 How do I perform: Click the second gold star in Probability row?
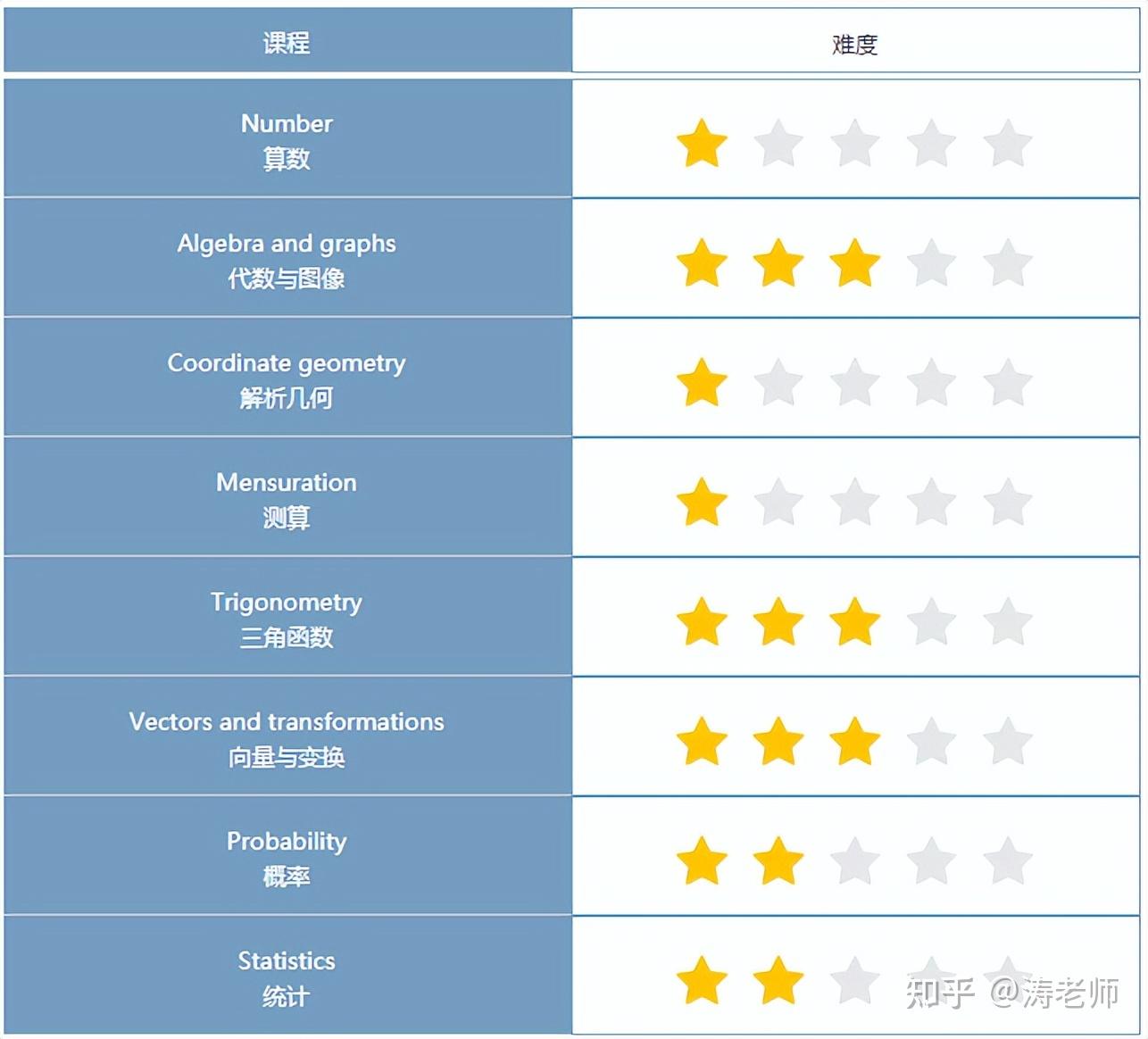coord(778,860)
